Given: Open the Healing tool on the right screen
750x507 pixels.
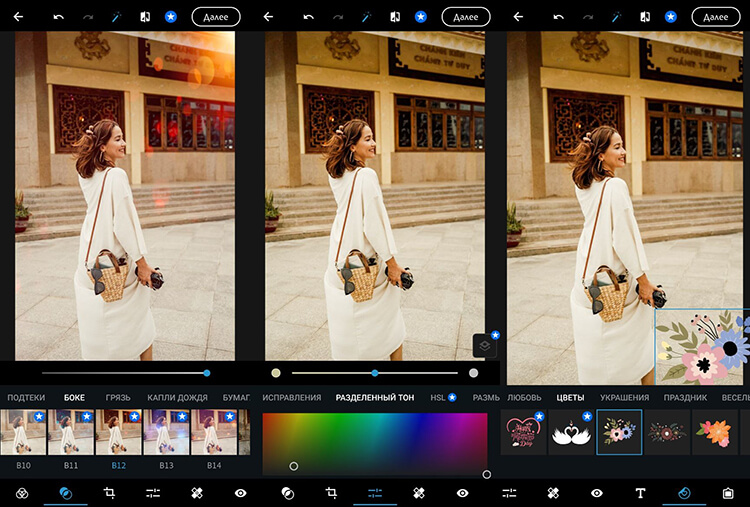Looking at the screenshot, I should [553, 493].
